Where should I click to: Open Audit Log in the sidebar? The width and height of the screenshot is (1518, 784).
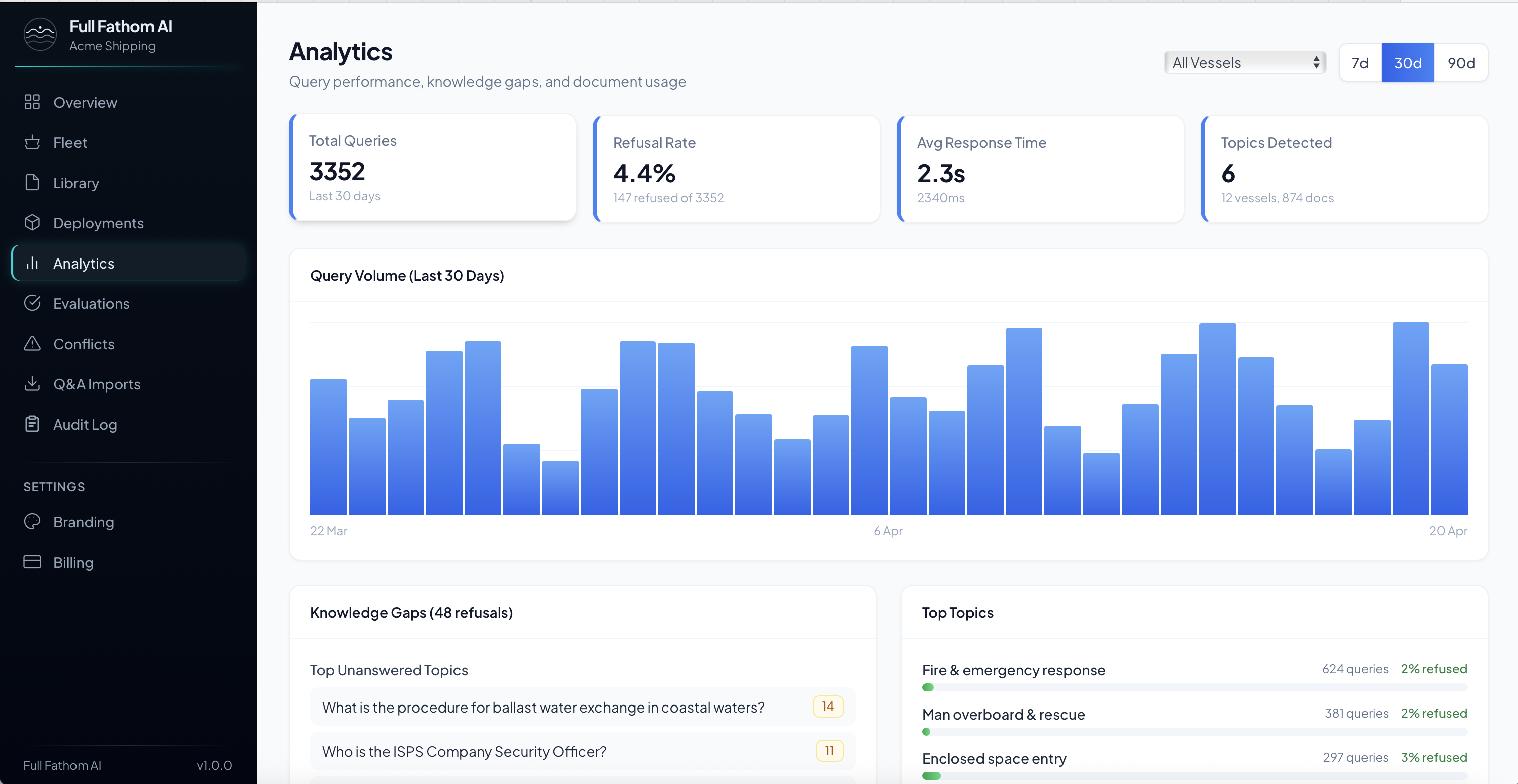coord(128,424)
